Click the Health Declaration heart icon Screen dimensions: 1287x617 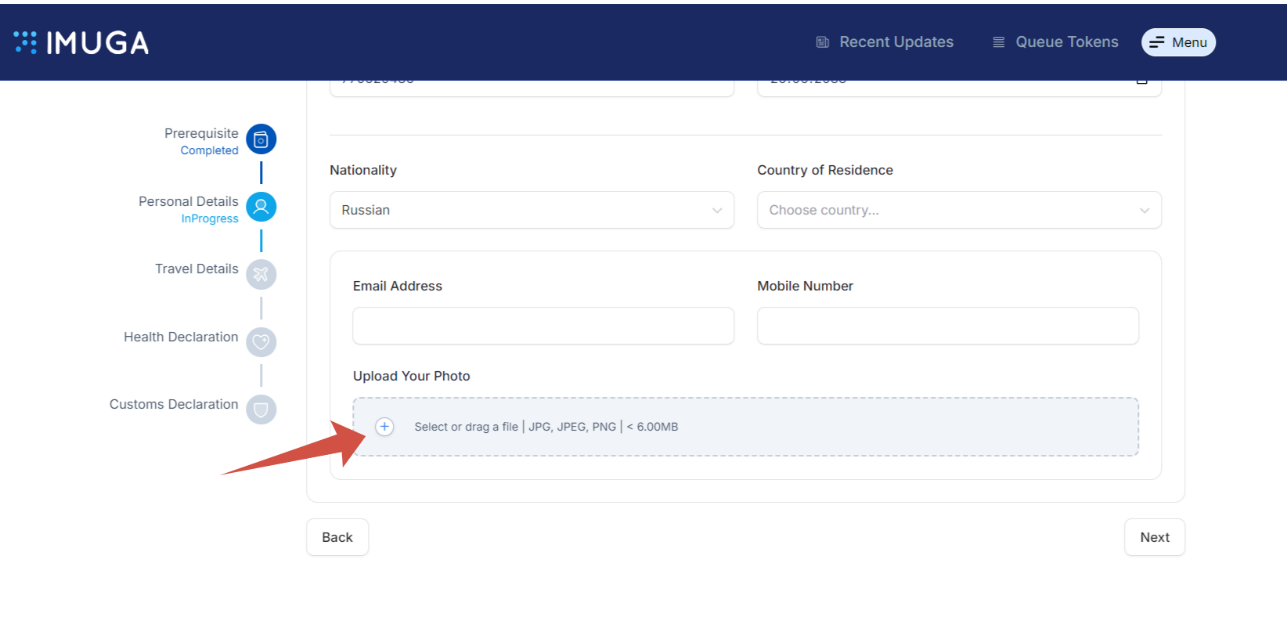(261, 342)
